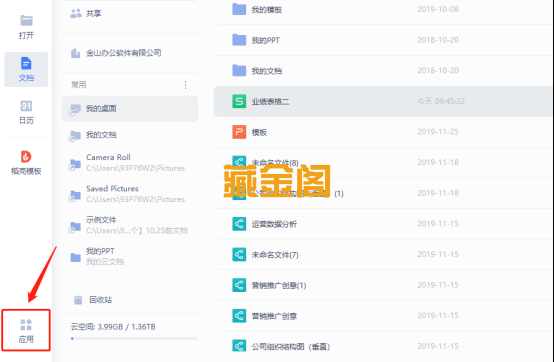The image size is (554, 362).
Task: Open the 运营数据分析 shared file
Action: [384, 224]
